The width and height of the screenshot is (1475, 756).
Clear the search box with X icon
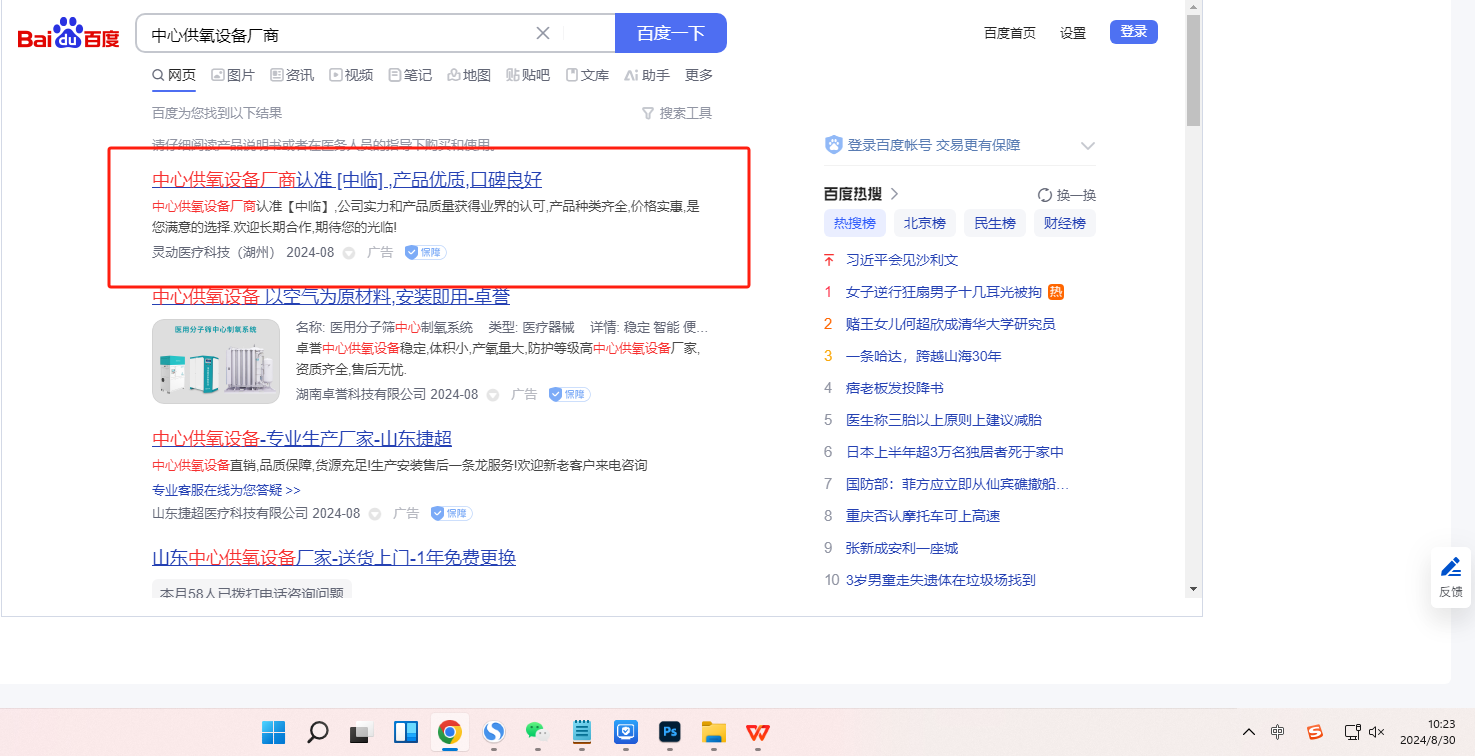point(543,33)
